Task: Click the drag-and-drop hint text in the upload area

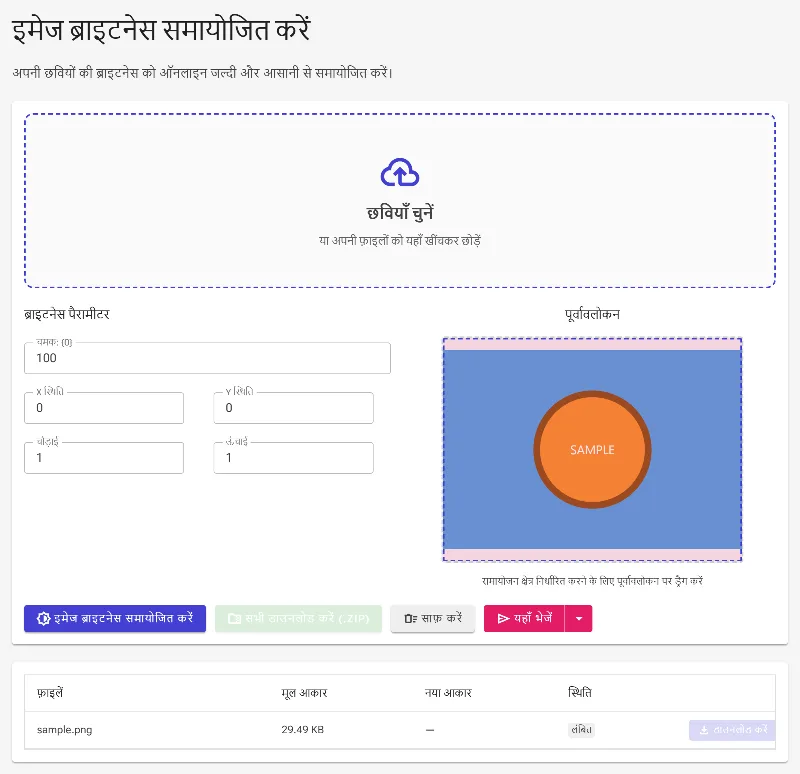Action: pyautogui.click(x=400, y=240)
